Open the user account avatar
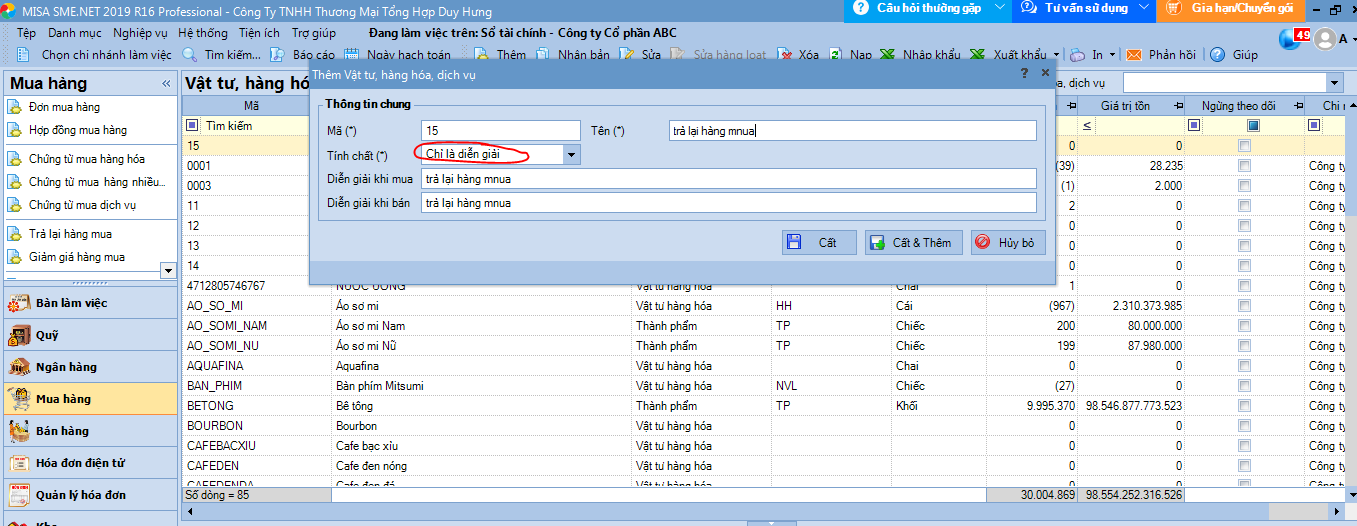This screenshot has height=526, width=1357. pyautogui.click(x=1325, y=39)
